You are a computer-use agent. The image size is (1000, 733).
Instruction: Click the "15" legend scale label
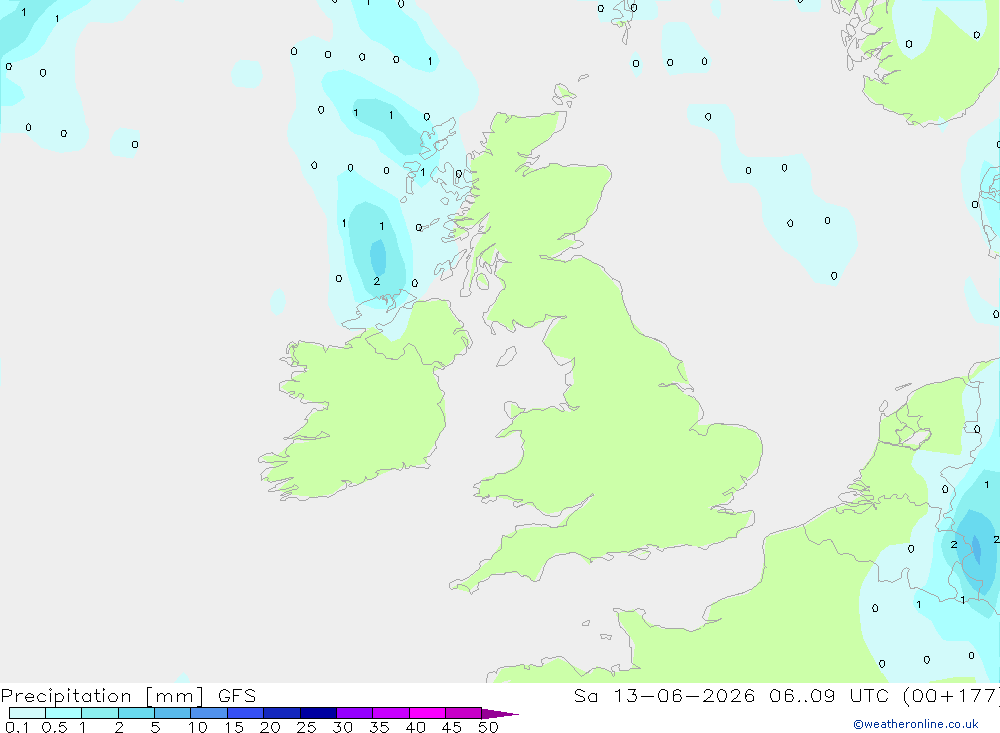[x=234, y=727]
